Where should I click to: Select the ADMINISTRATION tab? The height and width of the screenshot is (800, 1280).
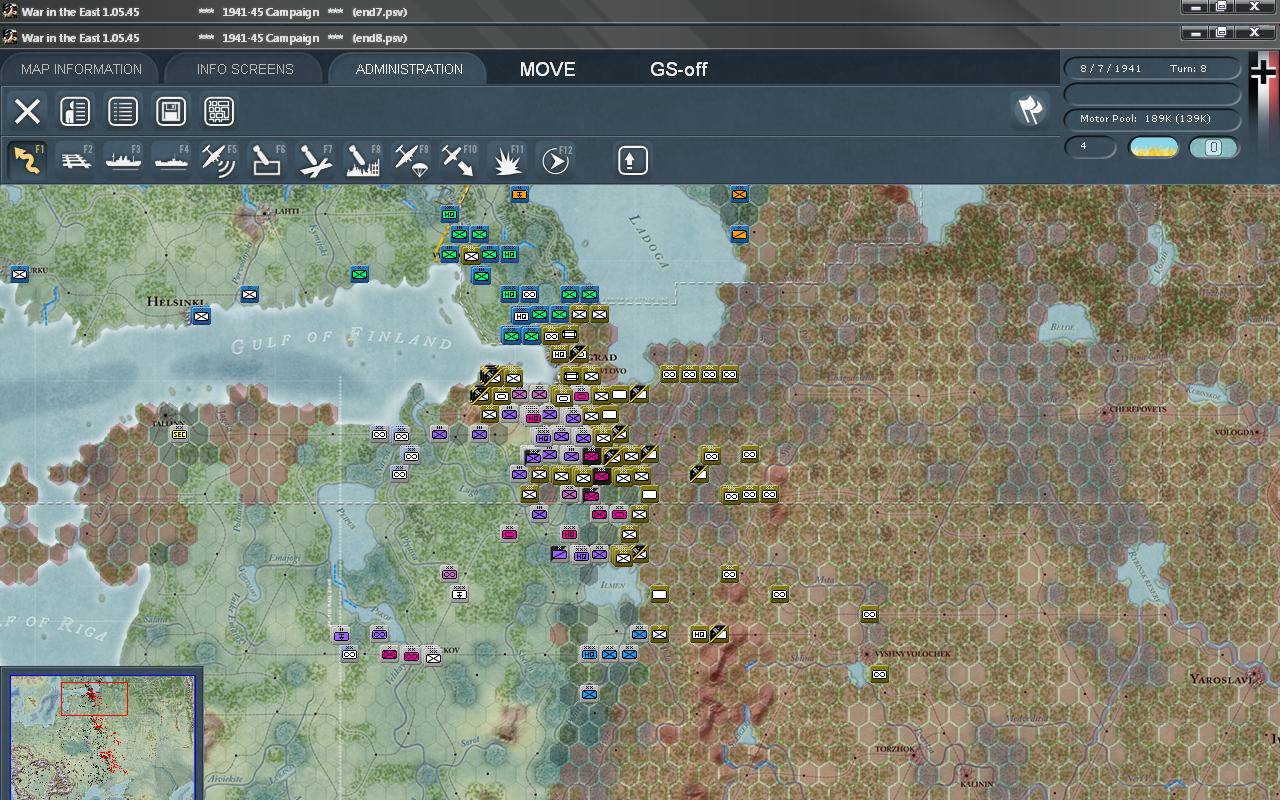(409, 69)
